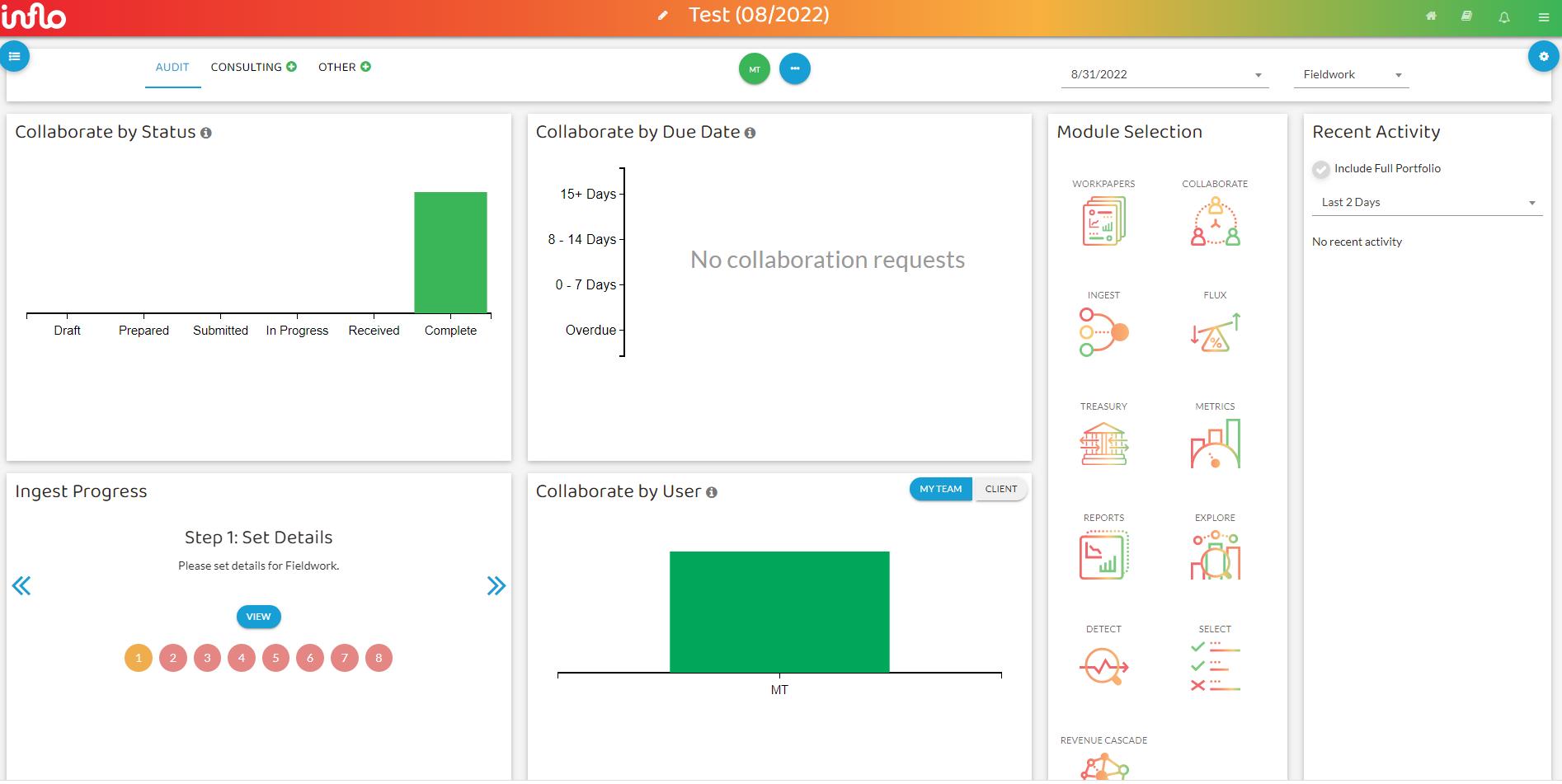Switch chart to Client view
Image resolution: width=1562 pixels, height=784 pixels.
[1001, 489]
